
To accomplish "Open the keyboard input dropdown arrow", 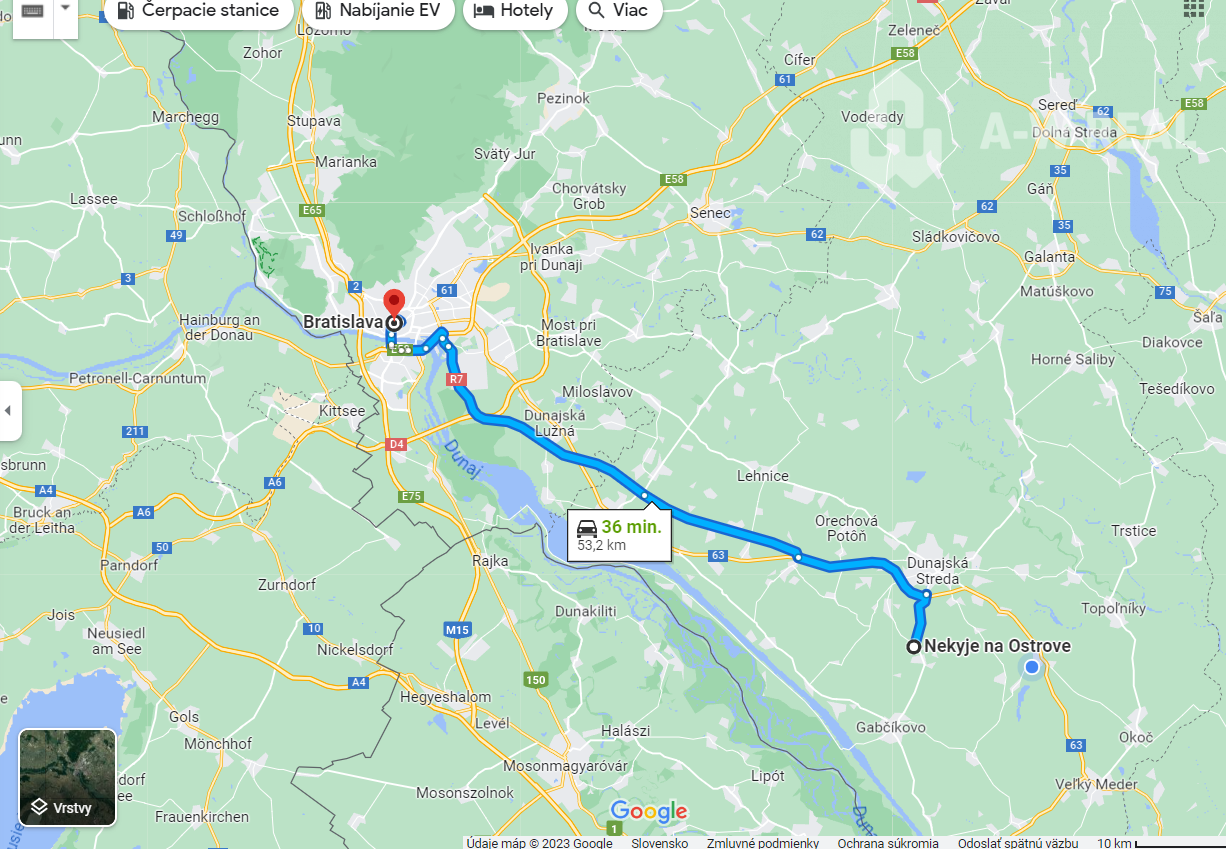I will [x=65, y=8].
